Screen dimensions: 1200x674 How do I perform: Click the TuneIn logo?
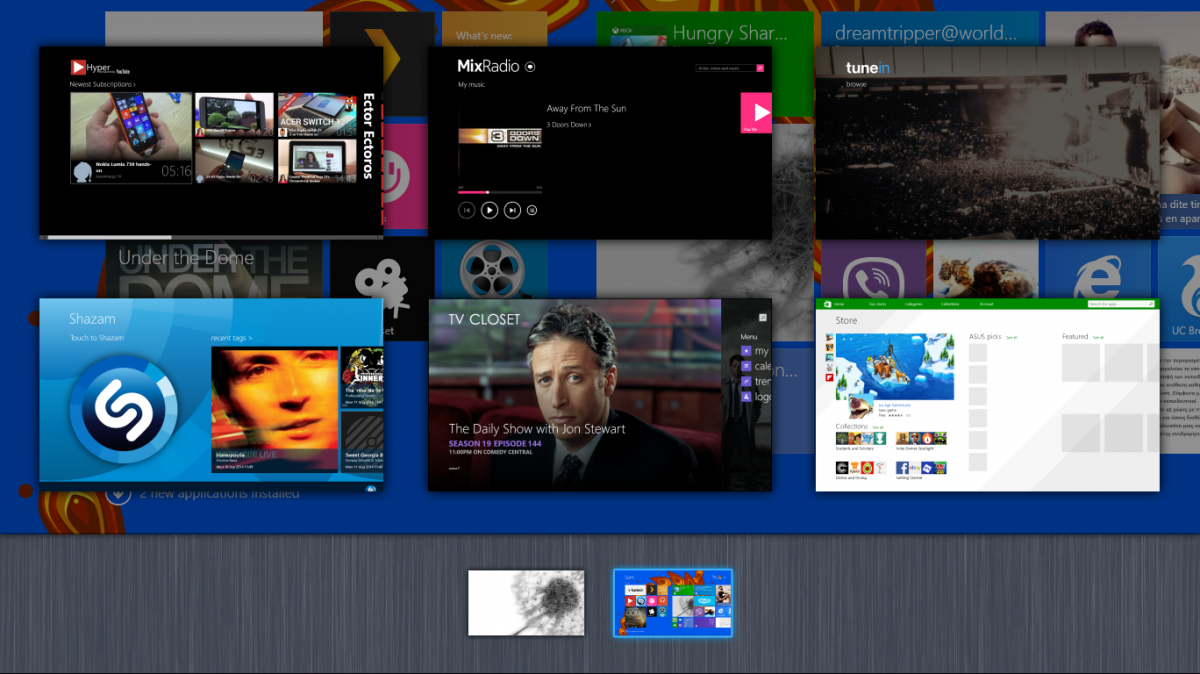click(868, 68)
